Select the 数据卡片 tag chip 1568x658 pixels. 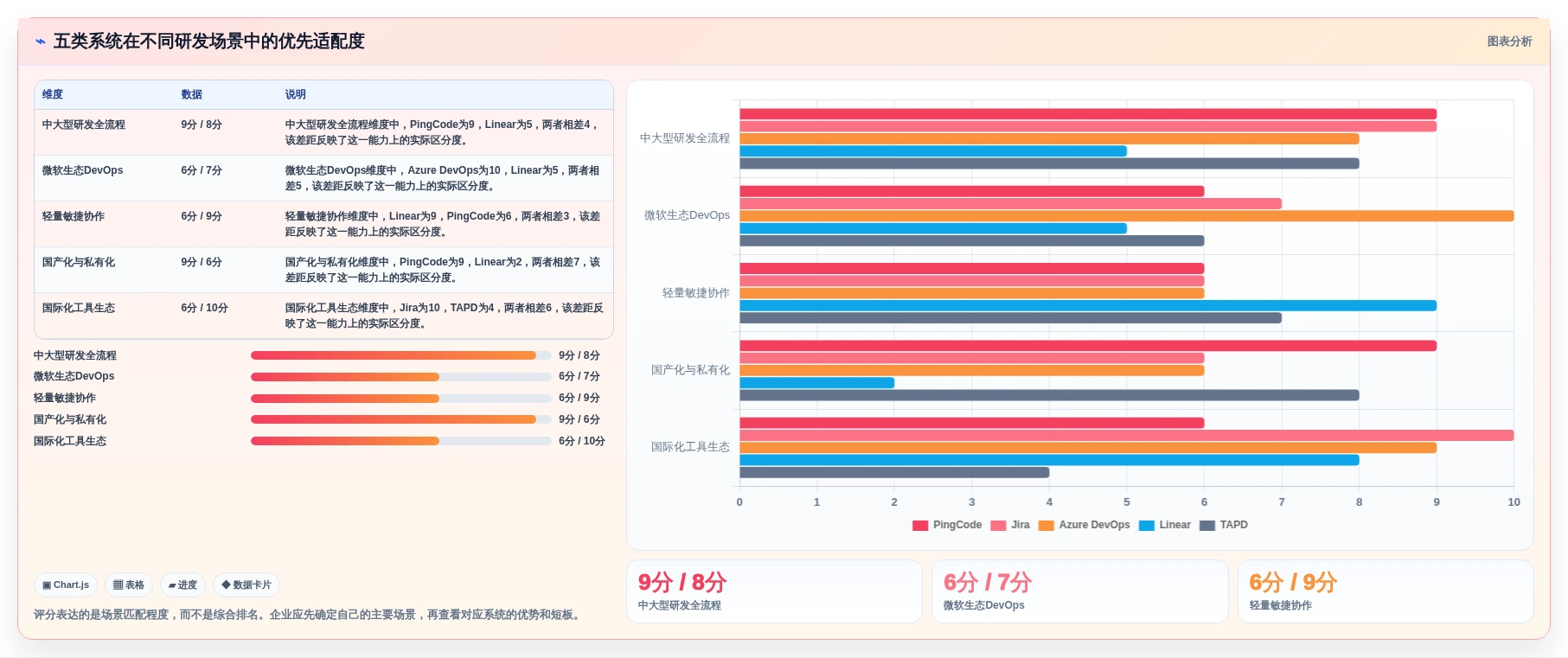tap(246, 585)
